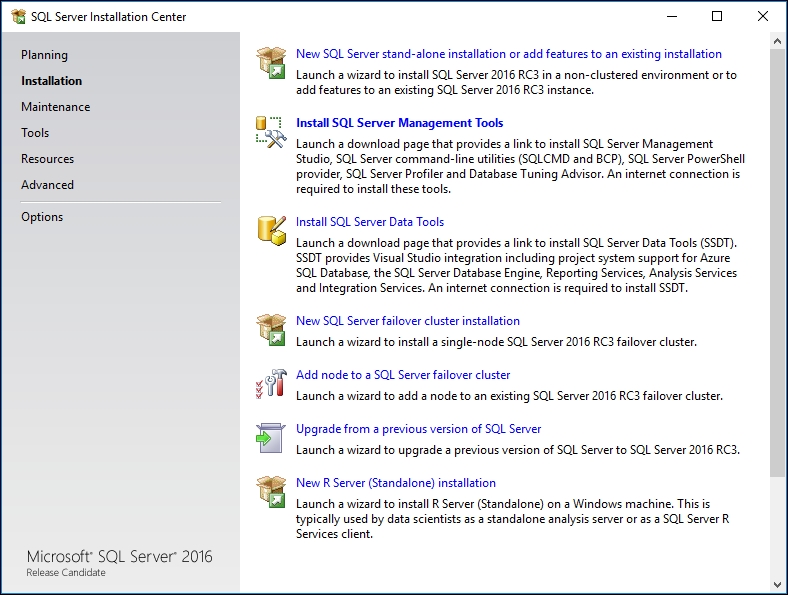Click the text 'required to install these tools.'
788x595 pixels.
pos(373,189)
